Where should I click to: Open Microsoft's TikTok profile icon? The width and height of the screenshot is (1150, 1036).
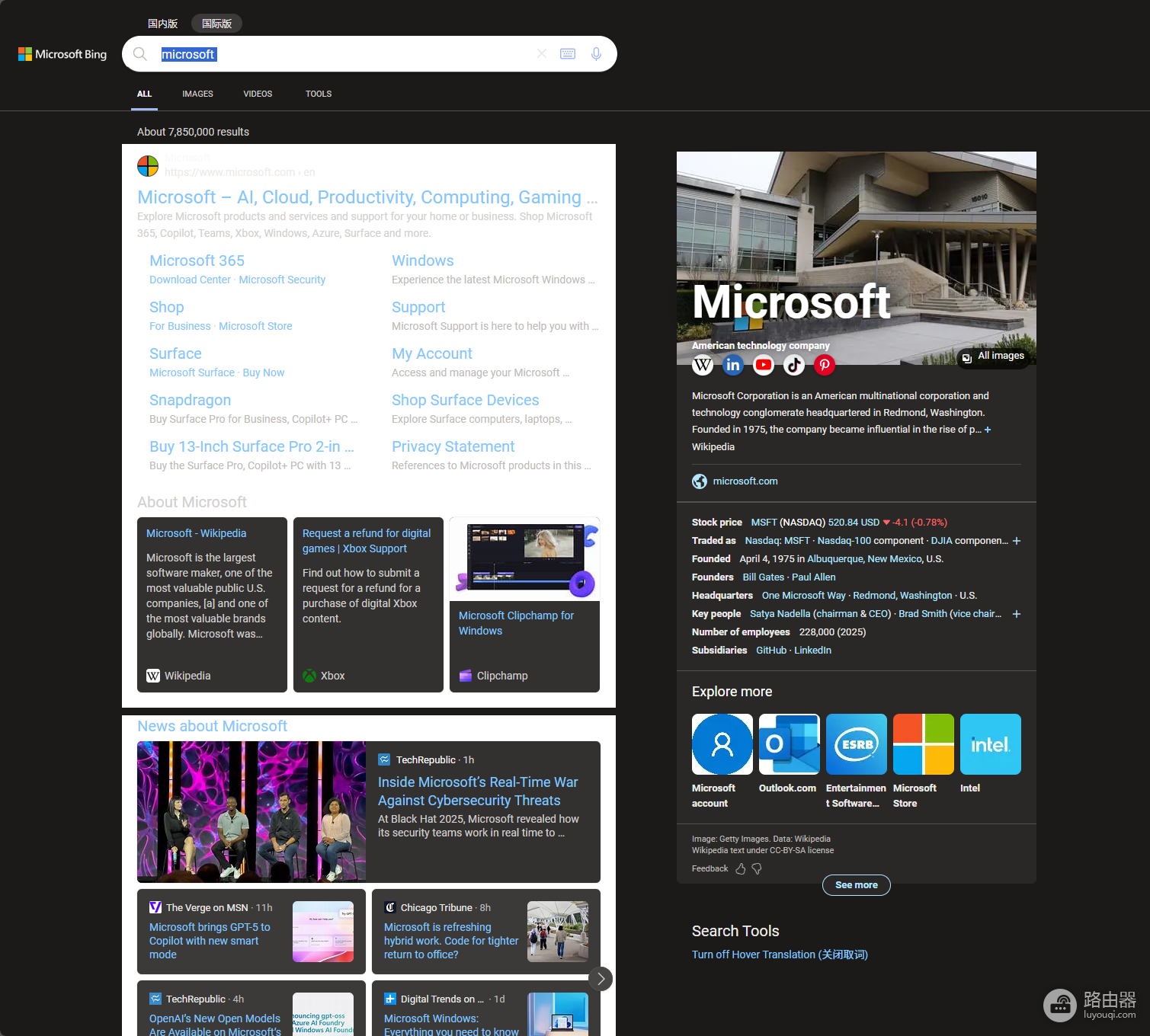794,365
